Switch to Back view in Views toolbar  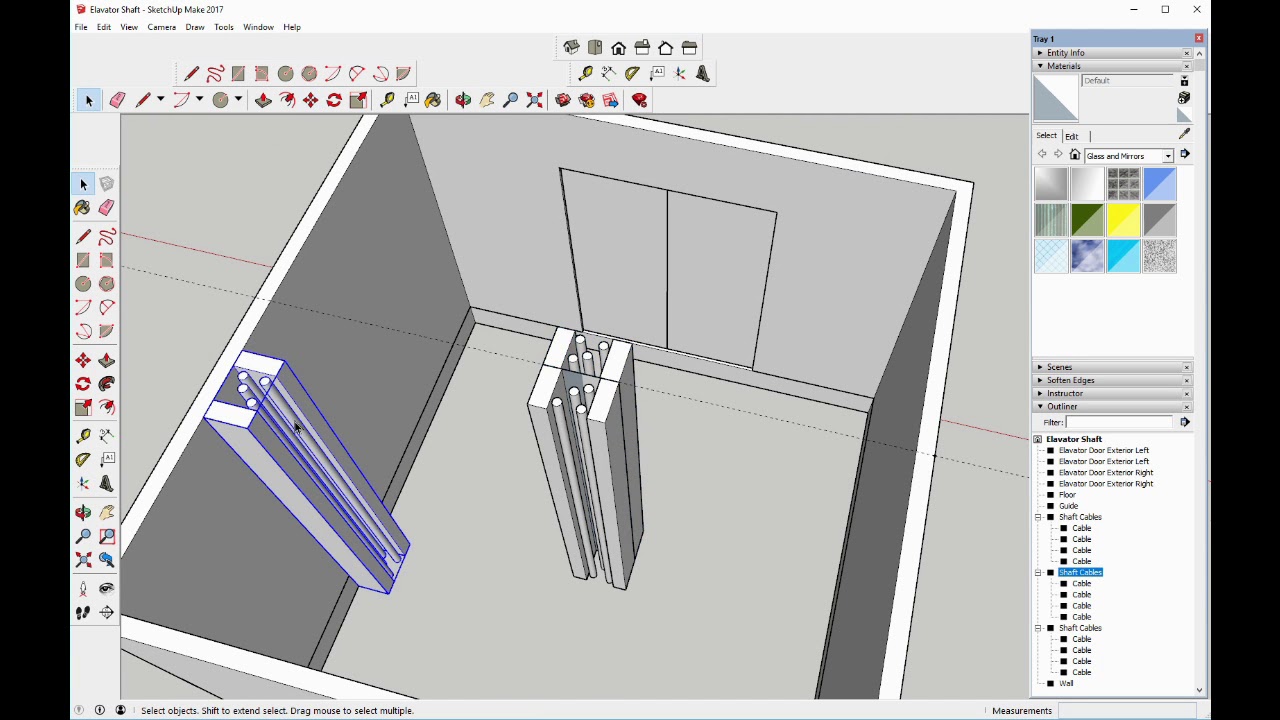(x=666, y=48)
